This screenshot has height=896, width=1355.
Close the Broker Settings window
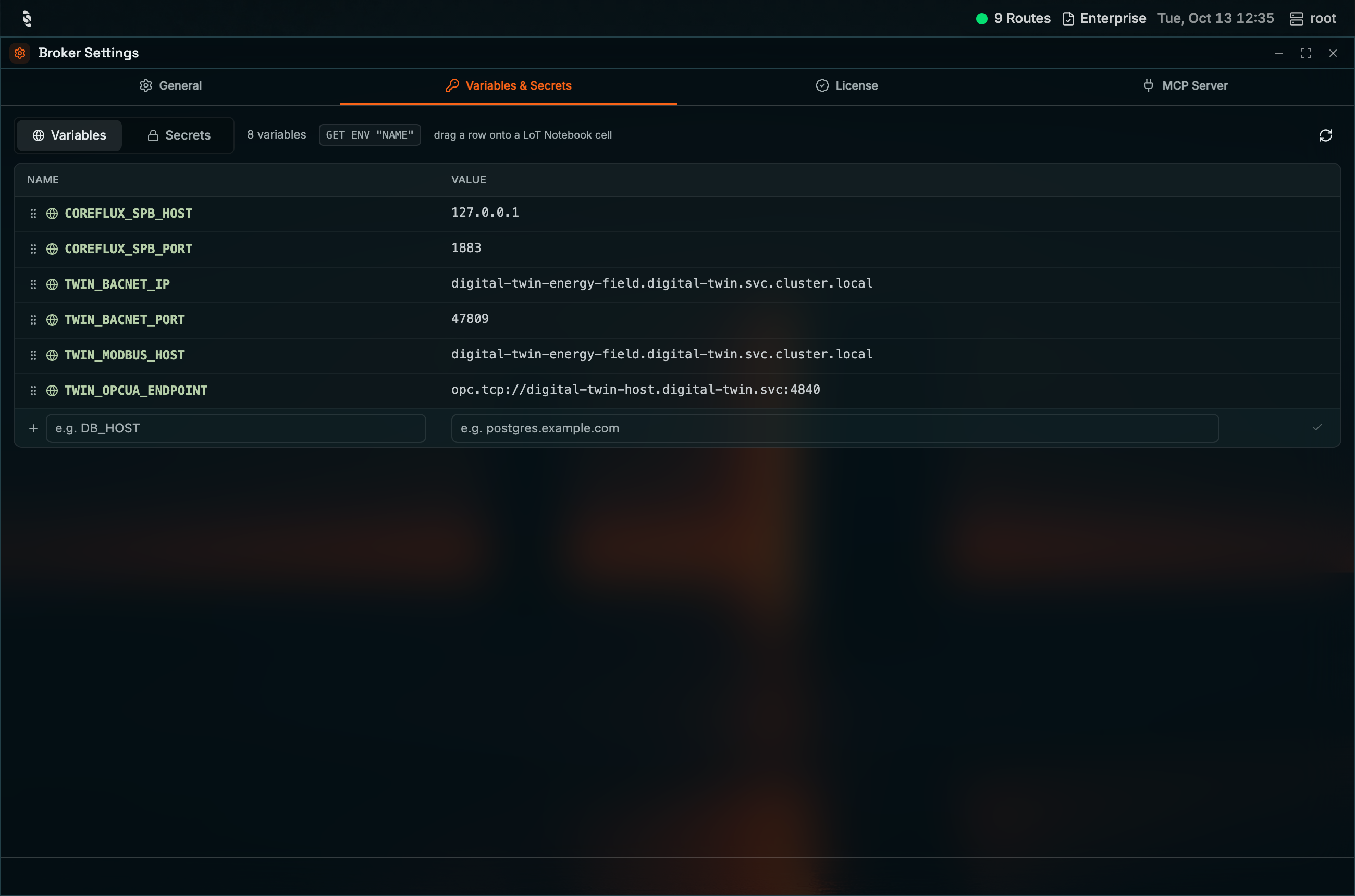coord(1333,53)
